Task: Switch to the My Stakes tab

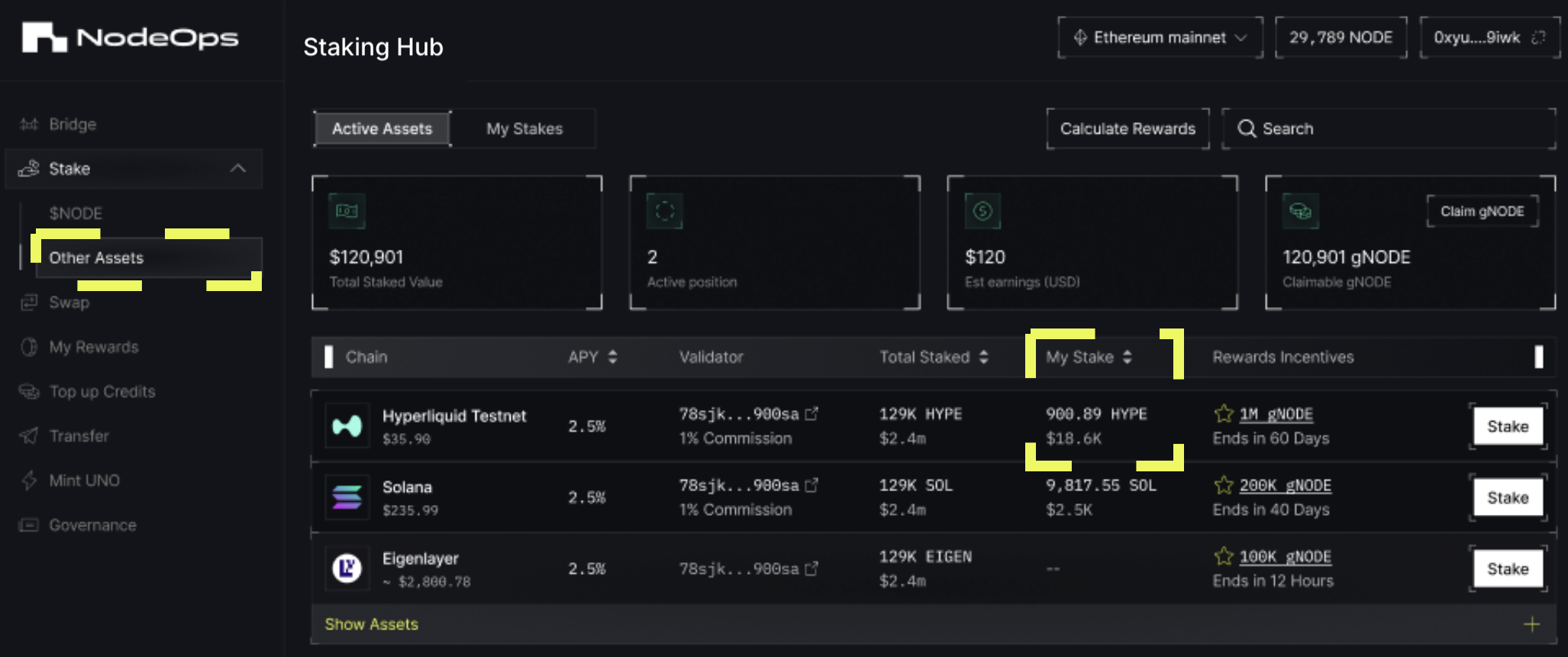Action: coord(524,128)
